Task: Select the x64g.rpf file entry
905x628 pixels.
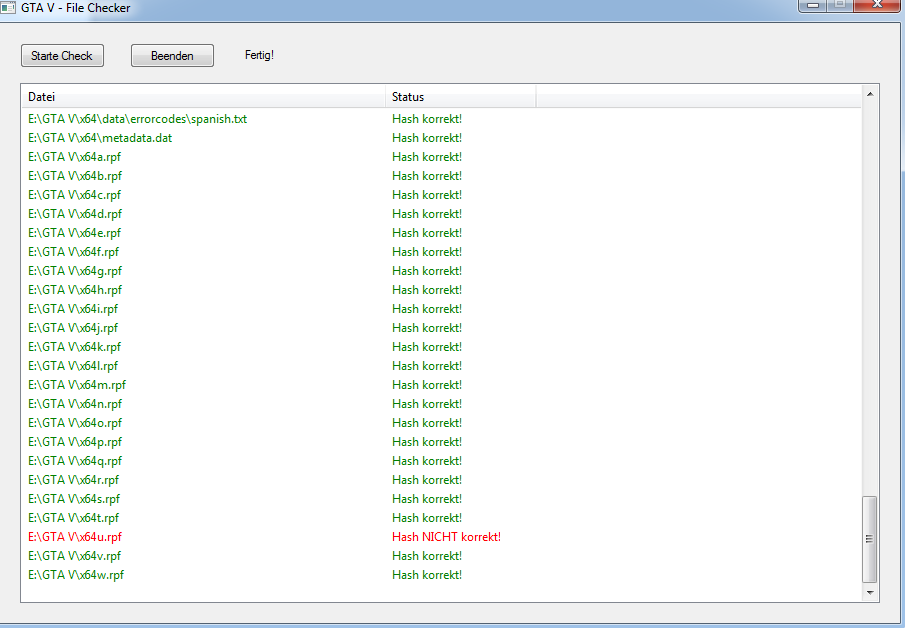Action: pyautogui.click(x=75, y=271)
